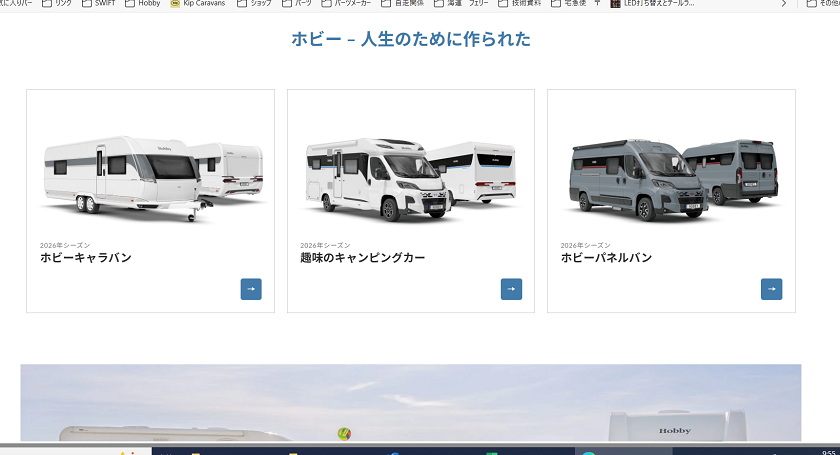Open the パーツメーカー bookmarks folder
Viewport: 840px width, 455px height.
click(x=346, y=3)
